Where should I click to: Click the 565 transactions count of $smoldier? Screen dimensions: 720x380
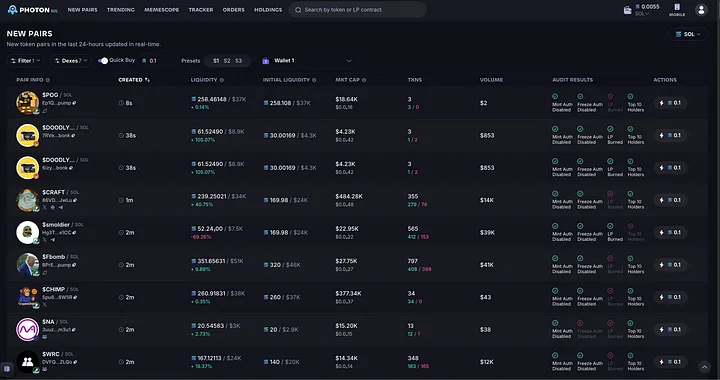click(413, 229)
